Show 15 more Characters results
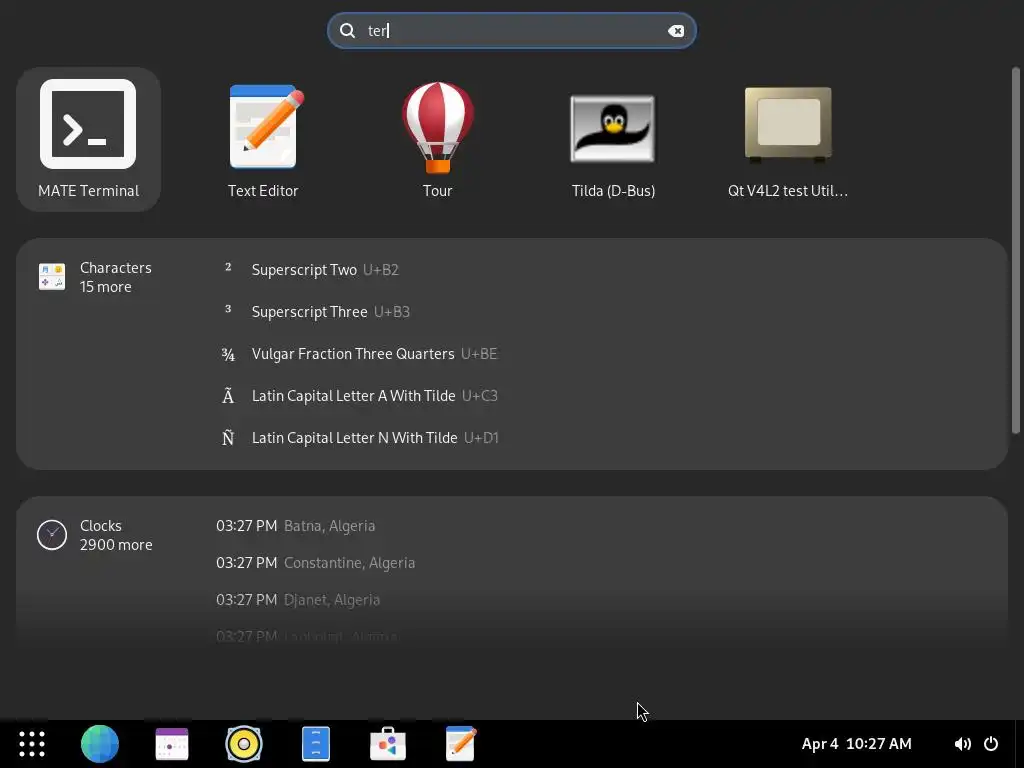Screen dimensions: 1024x768 click(105, 287)
